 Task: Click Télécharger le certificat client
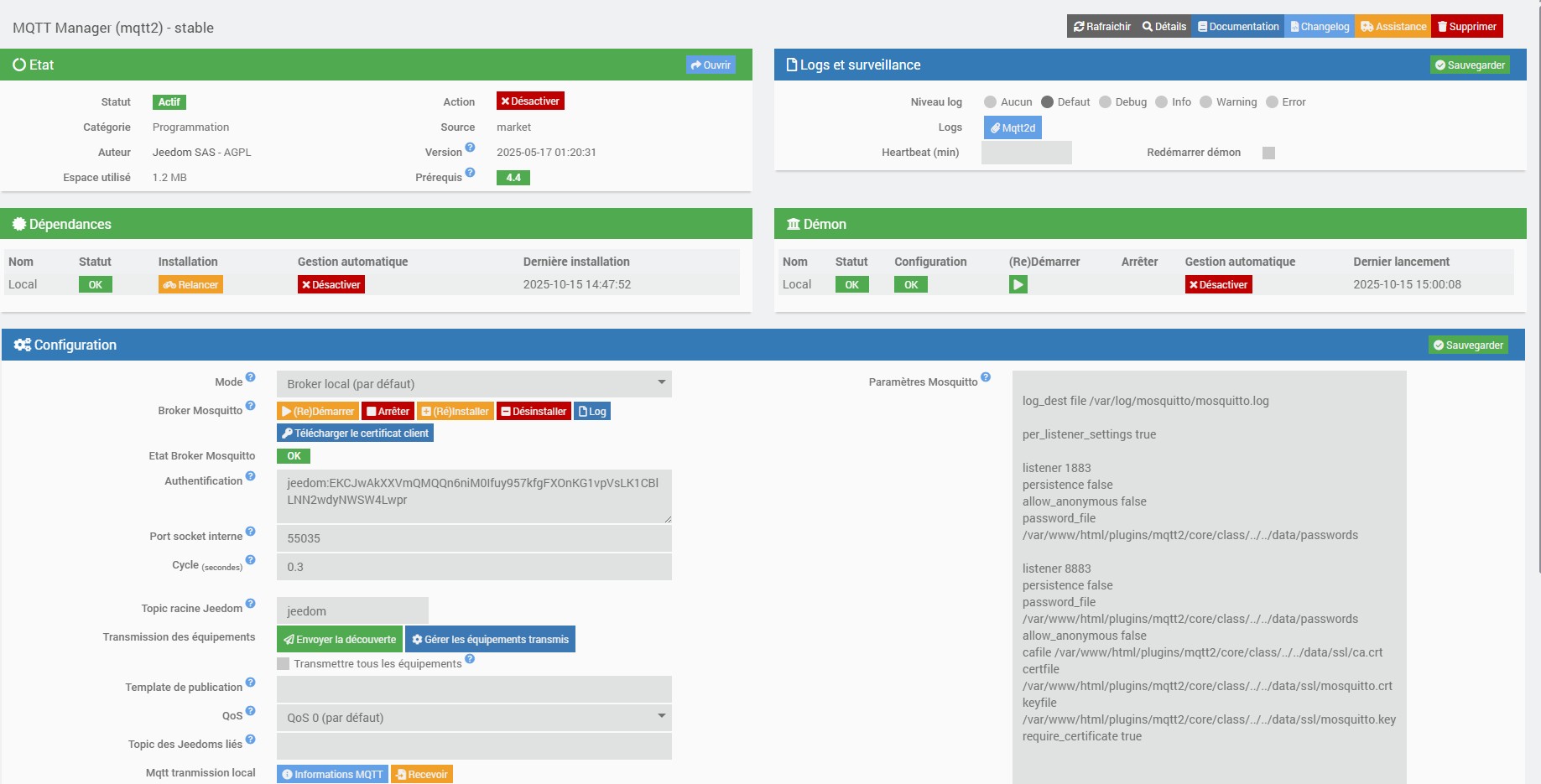[x=355, y=434]
